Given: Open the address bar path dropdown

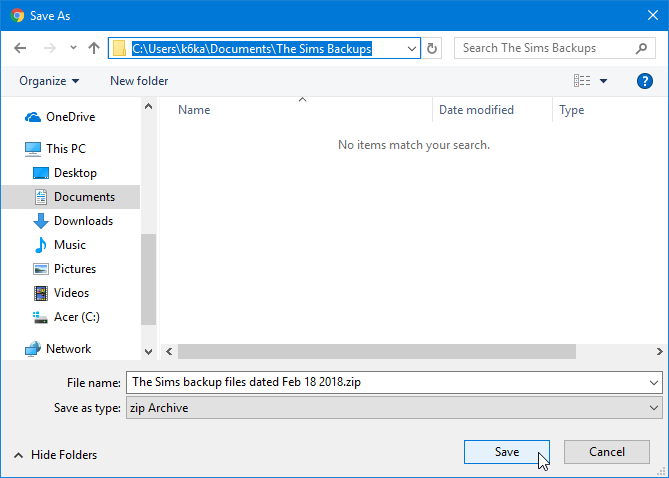Looking at the screenshot, I should coord(412,49).
